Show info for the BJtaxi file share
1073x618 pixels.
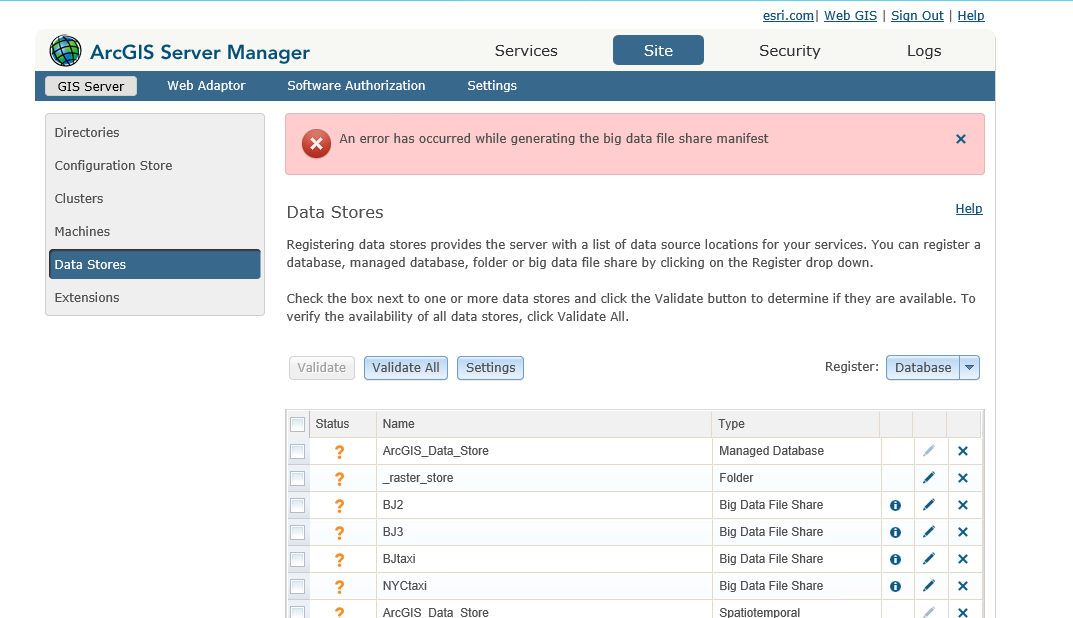[895, 560]
